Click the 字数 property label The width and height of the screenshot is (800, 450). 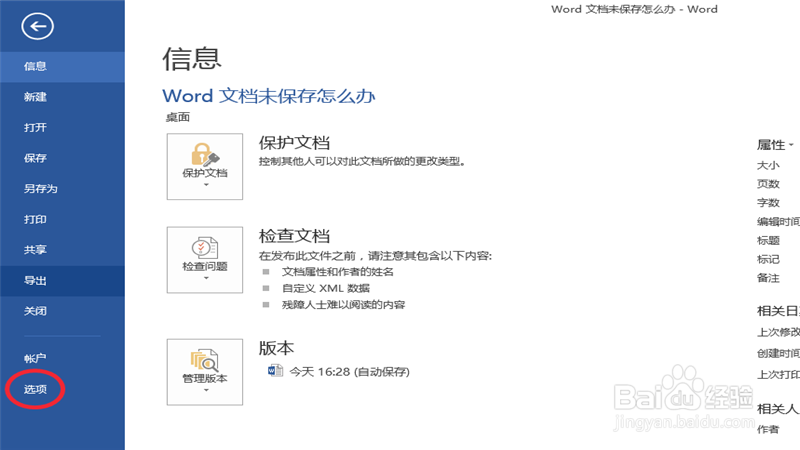[768, 203]
